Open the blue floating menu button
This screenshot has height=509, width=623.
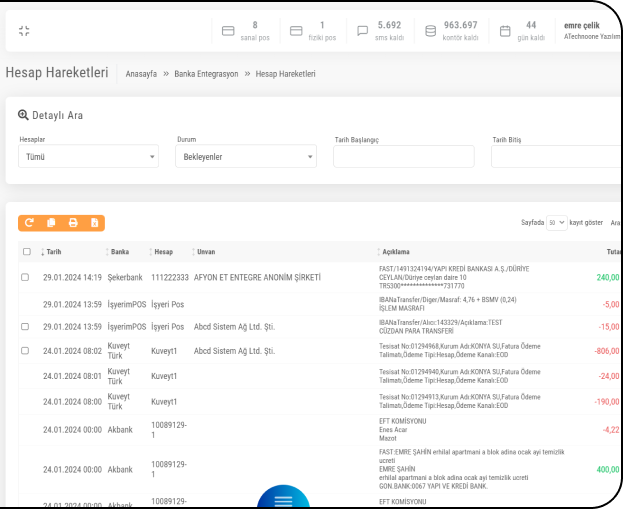[x=283, y=497]
